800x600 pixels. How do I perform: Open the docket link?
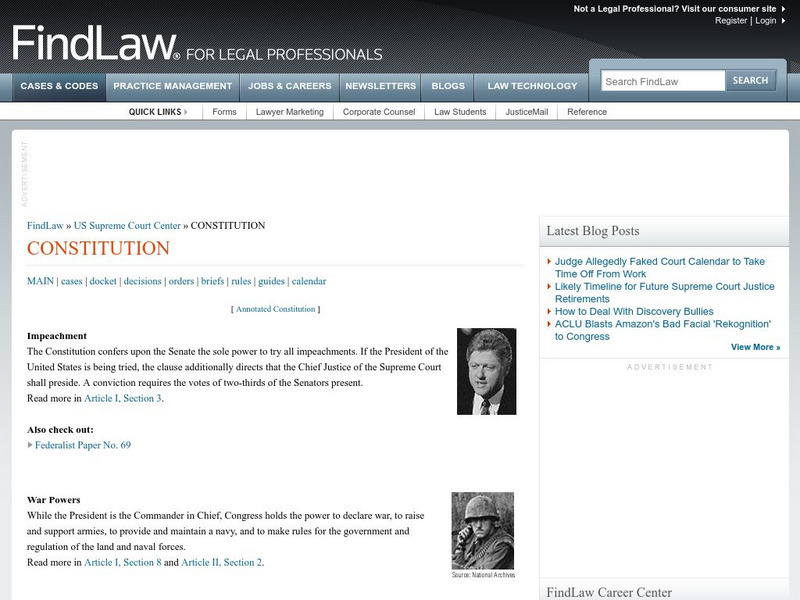tap(103, 281)
